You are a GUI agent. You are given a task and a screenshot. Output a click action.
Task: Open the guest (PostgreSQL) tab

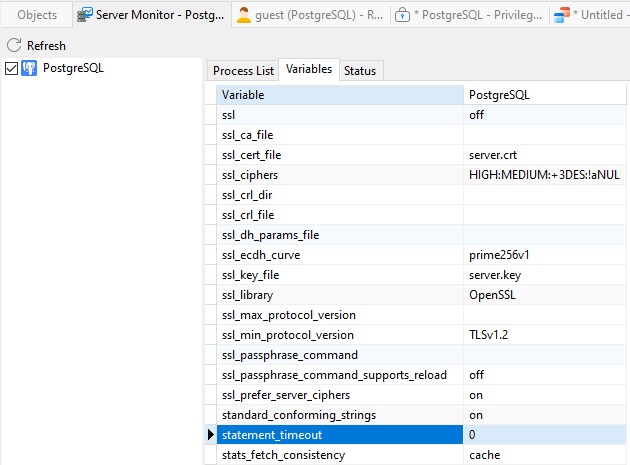click(x=310, y=15)
